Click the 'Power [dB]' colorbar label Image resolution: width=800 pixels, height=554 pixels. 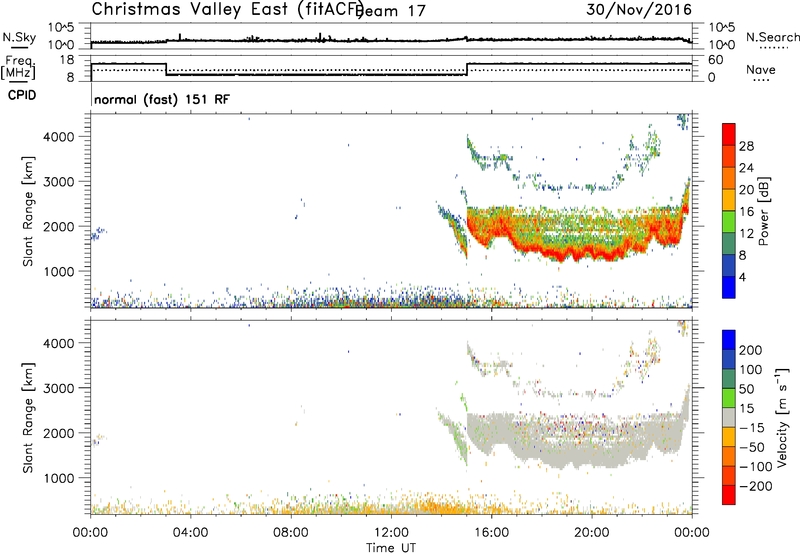(x=763, y=211)
